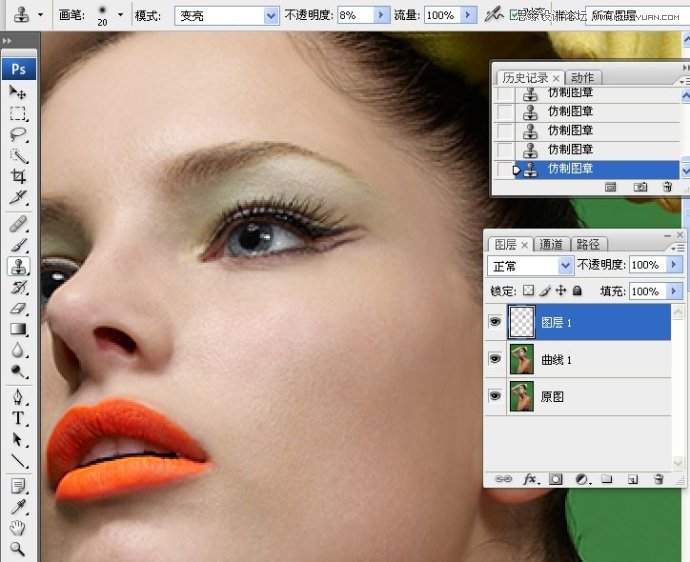The width and height of the screenshot is (690, 562).
Task: Expand the layer fill 填充 slider arrow
Action: tap(673, 291)
